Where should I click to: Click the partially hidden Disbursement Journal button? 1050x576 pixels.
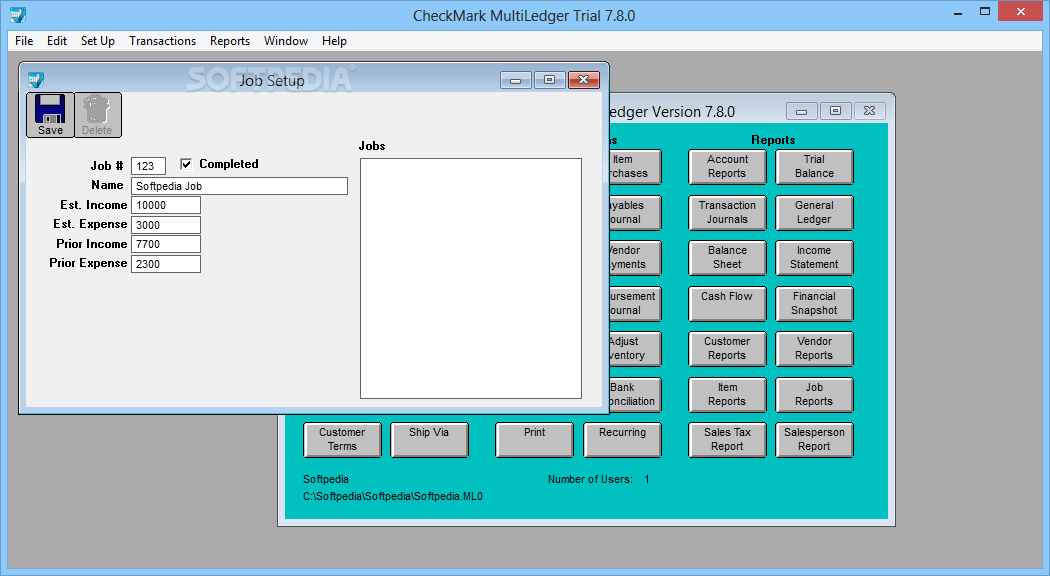pyautogui.click(x=635, y=303)
